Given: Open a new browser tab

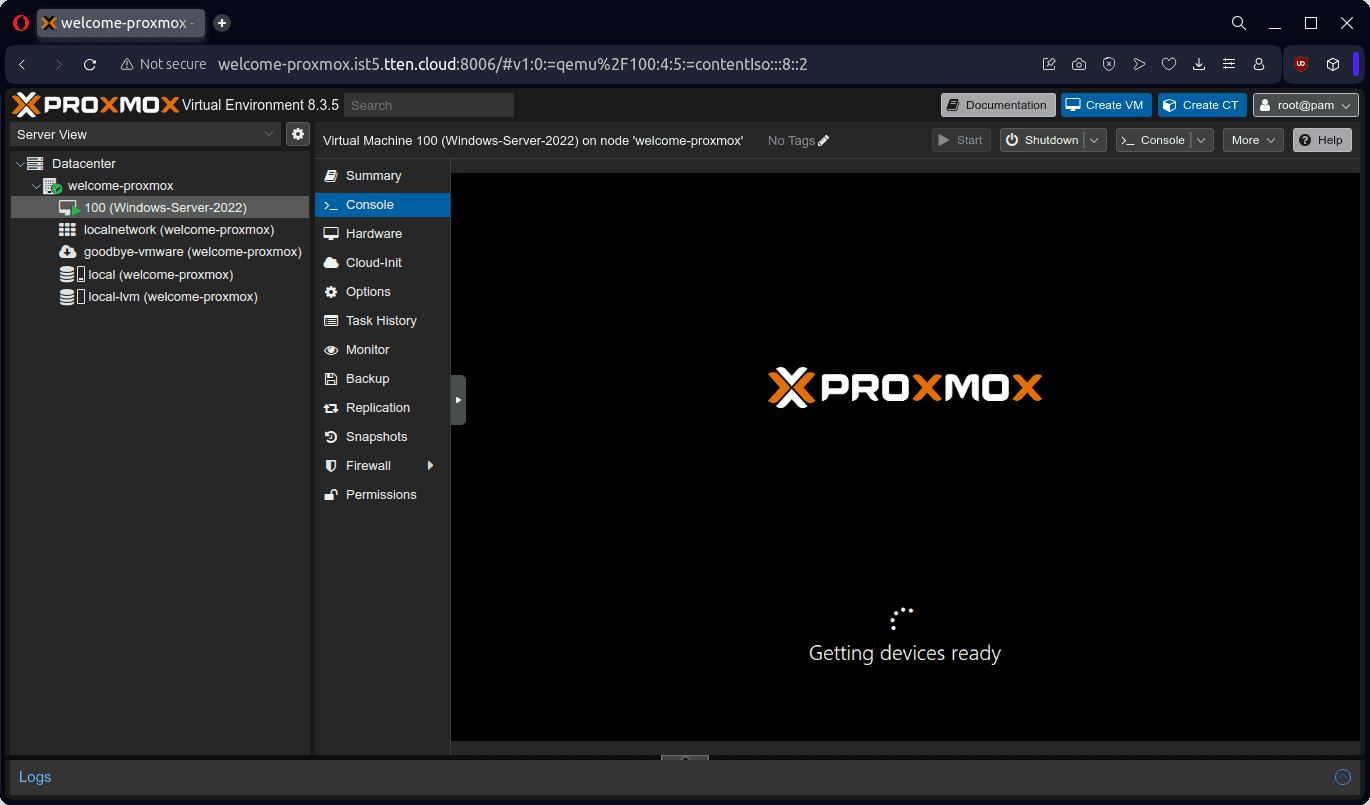Looking at the screenshot, I should pyautogui.click(x=222, y=22).
